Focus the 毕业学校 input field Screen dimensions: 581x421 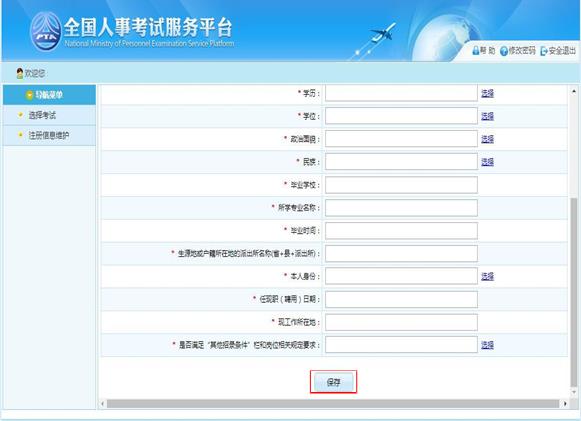click(401, 185)
